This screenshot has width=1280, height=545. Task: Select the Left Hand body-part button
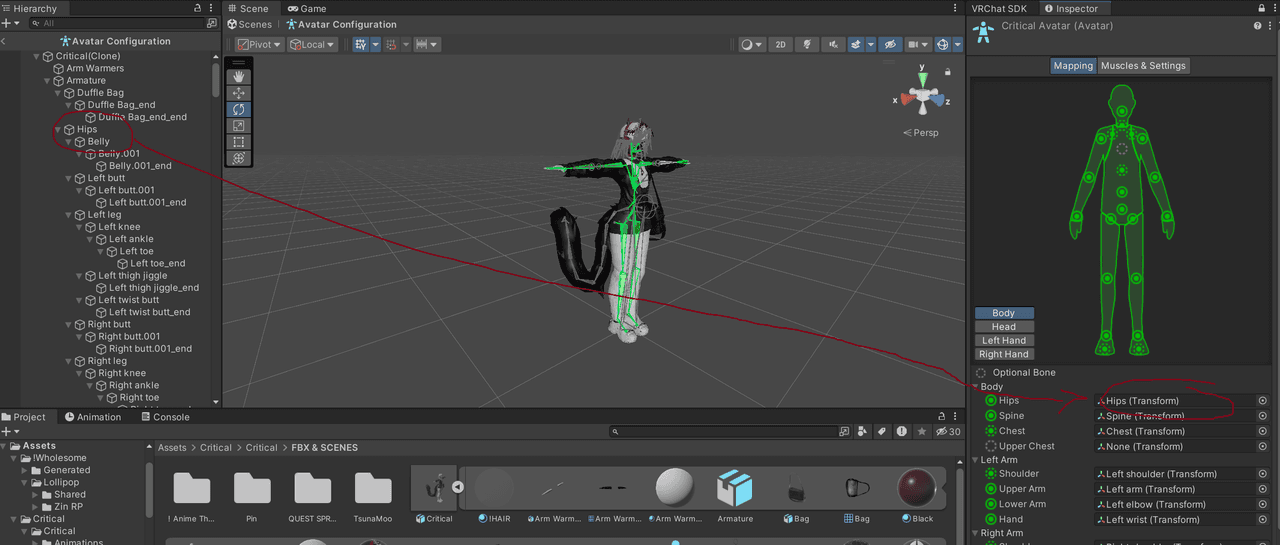click(1004, 340)
